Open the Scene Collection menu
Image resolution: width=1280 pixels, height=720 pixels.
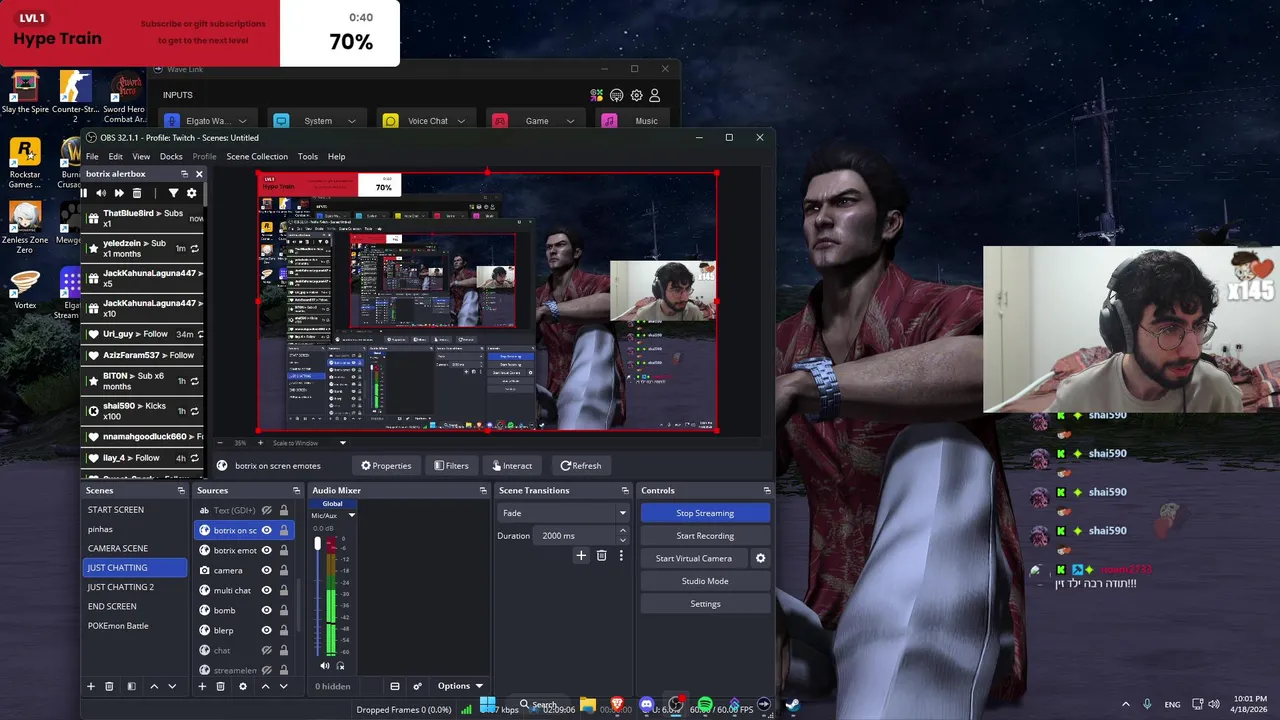point(257,156)
